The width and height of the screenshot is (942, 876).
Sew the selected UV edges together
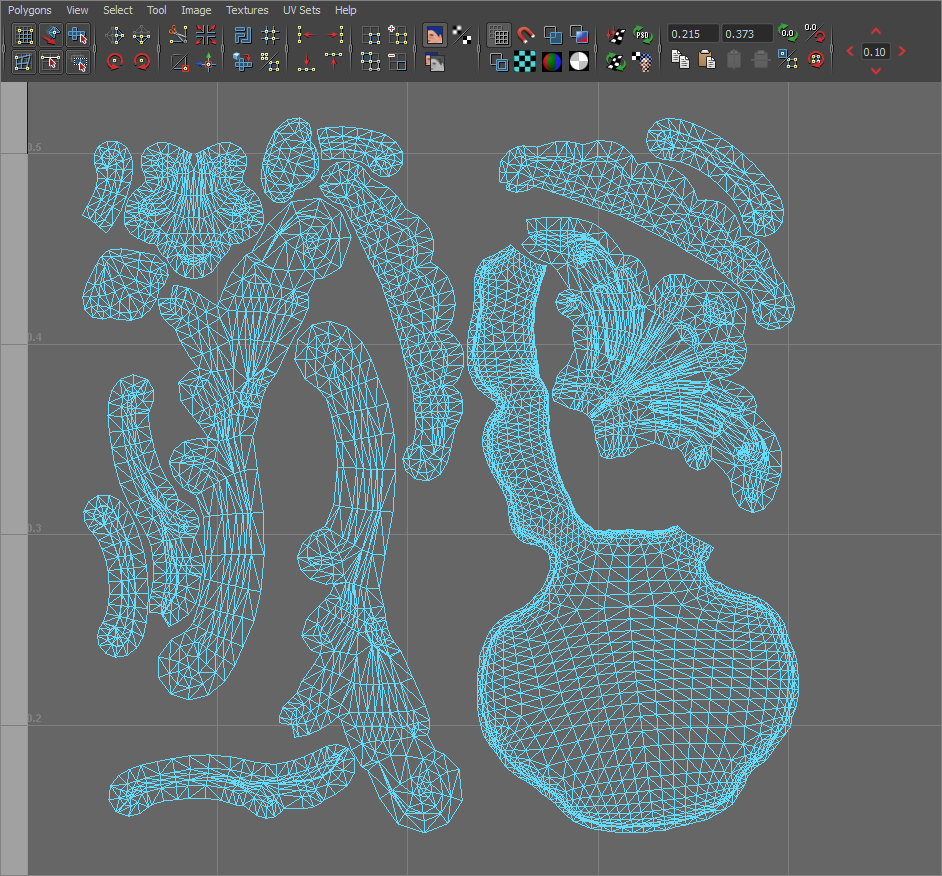(207, 34)
